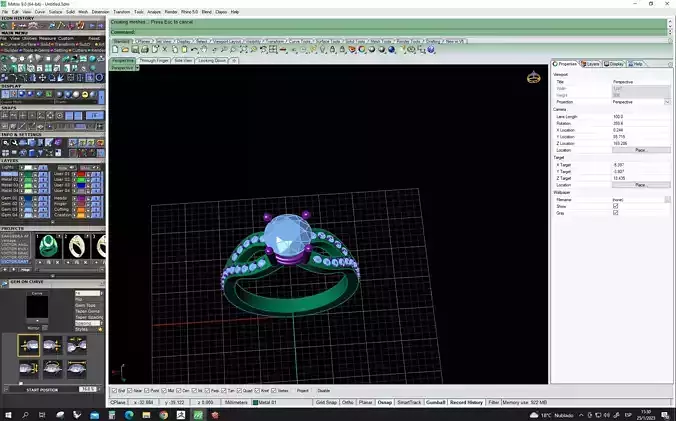The width and height of the screenshot is (676, 421).
Task: Open the Transform menu in menu bar
Action: [122, 12]
